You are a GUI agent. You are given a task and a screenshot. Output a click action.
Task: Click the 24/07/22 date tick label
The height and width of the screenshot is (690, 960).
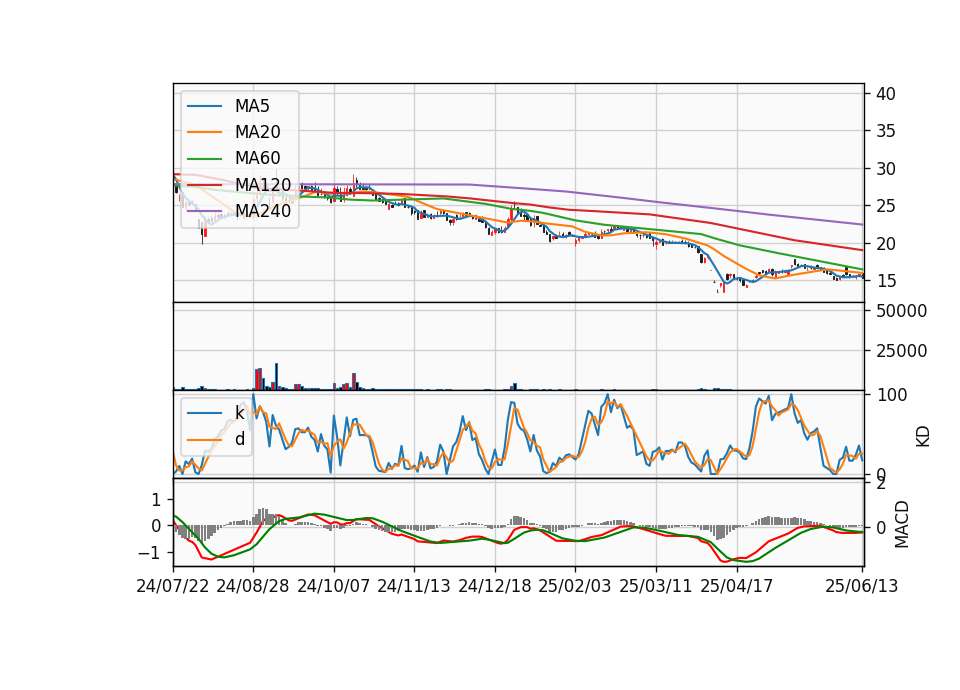(173, 586)
